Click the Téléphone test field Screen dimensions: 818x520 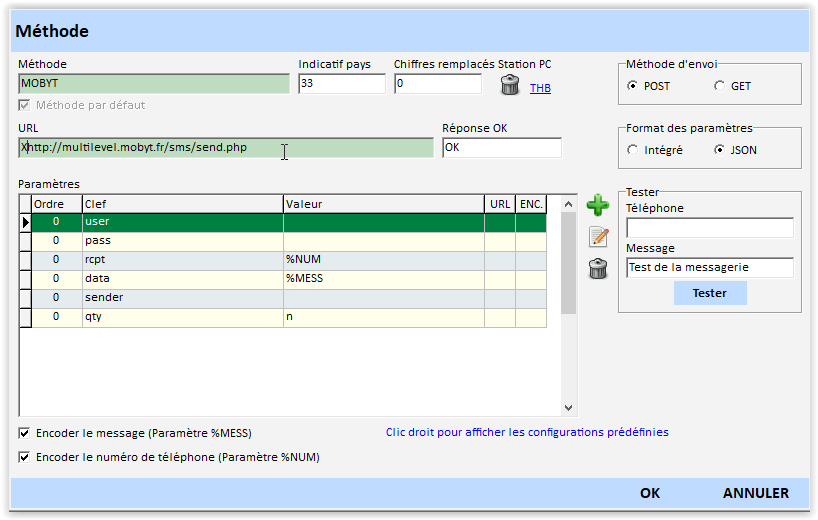tap(710, 228)
